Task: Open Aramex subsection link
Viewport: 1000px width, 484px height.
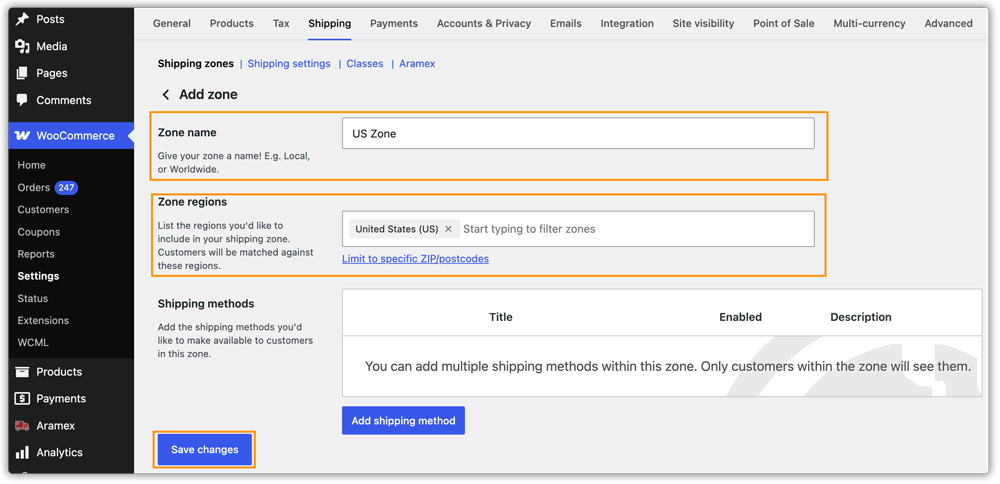Action: click(417, 64)
